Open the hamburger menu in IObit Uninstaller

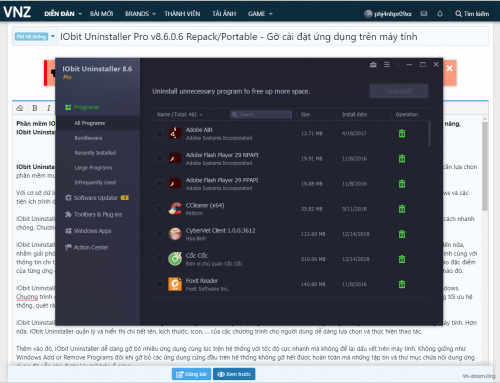point(387,65)
